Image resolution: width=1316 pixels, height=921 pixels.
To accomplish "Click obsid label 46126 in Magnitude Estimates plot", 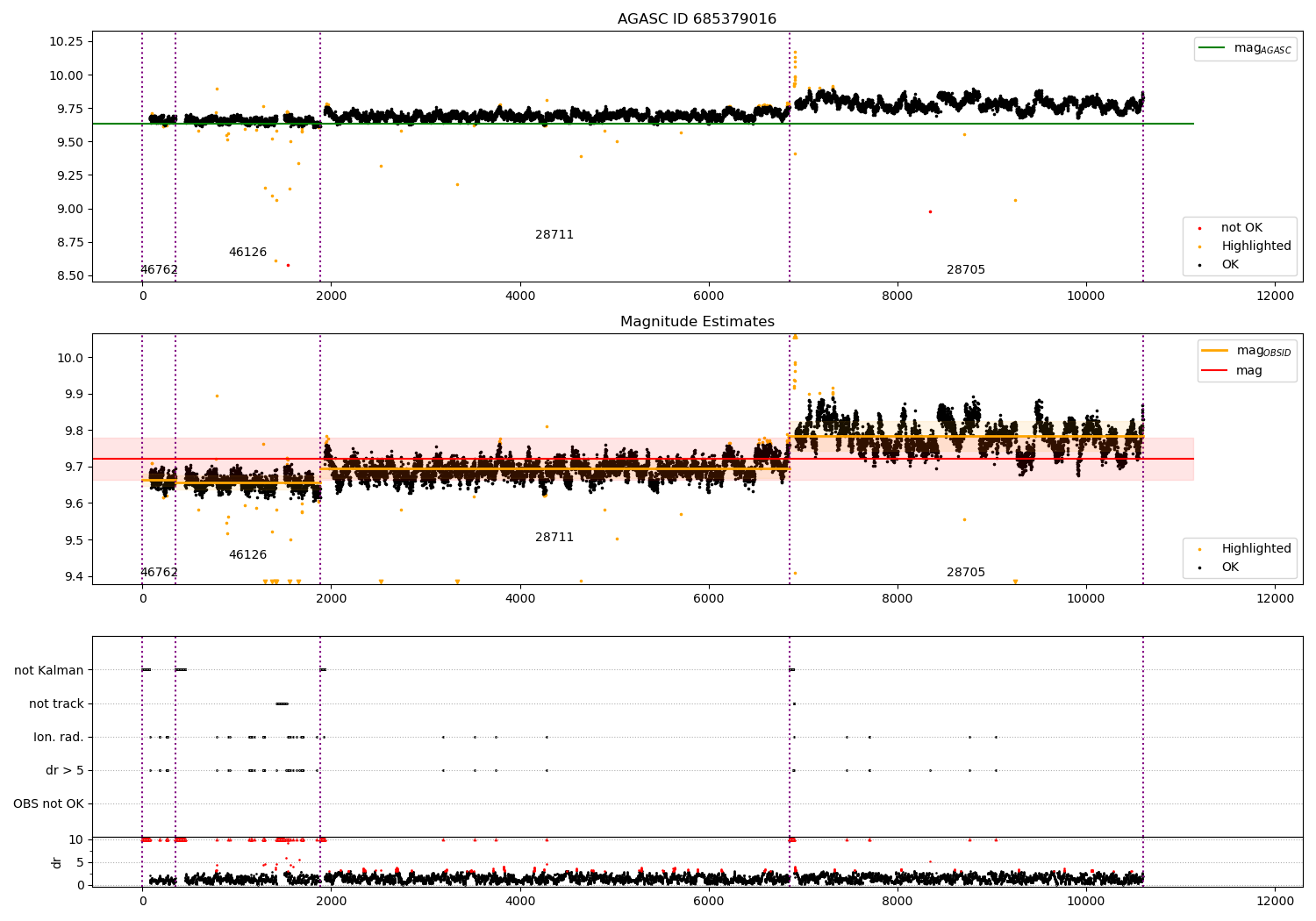I will [247, 555].
